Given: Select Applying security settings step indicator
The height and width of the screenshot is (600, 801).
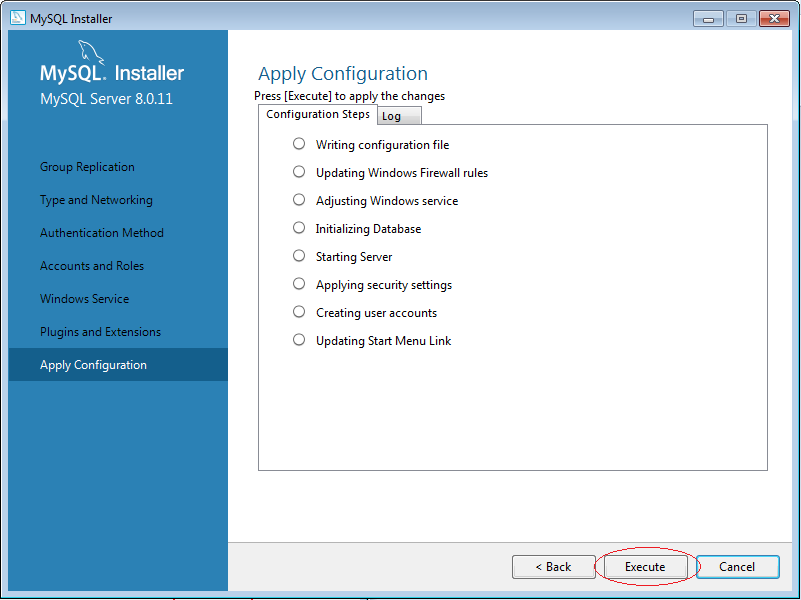Looking at the screenshot, I should (x=299, y=284).
